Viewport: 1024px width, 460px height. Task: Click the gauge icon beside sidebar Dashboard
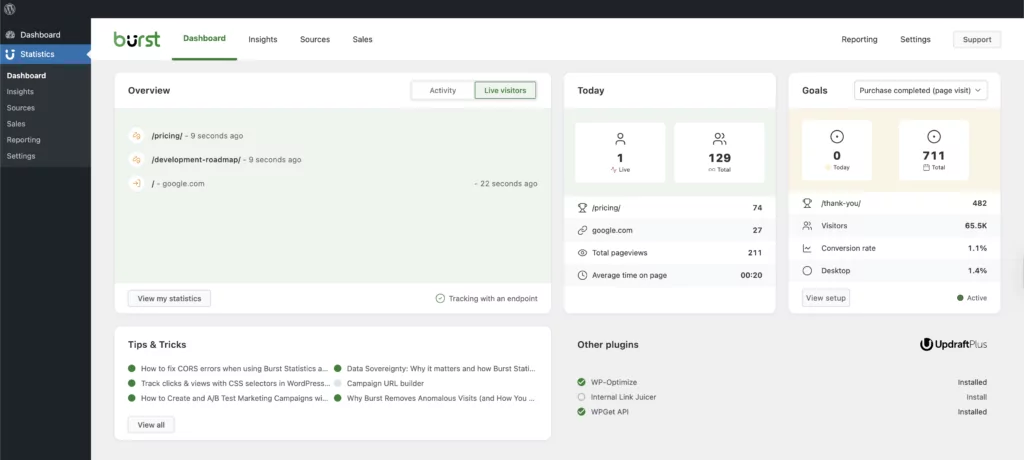10,35
